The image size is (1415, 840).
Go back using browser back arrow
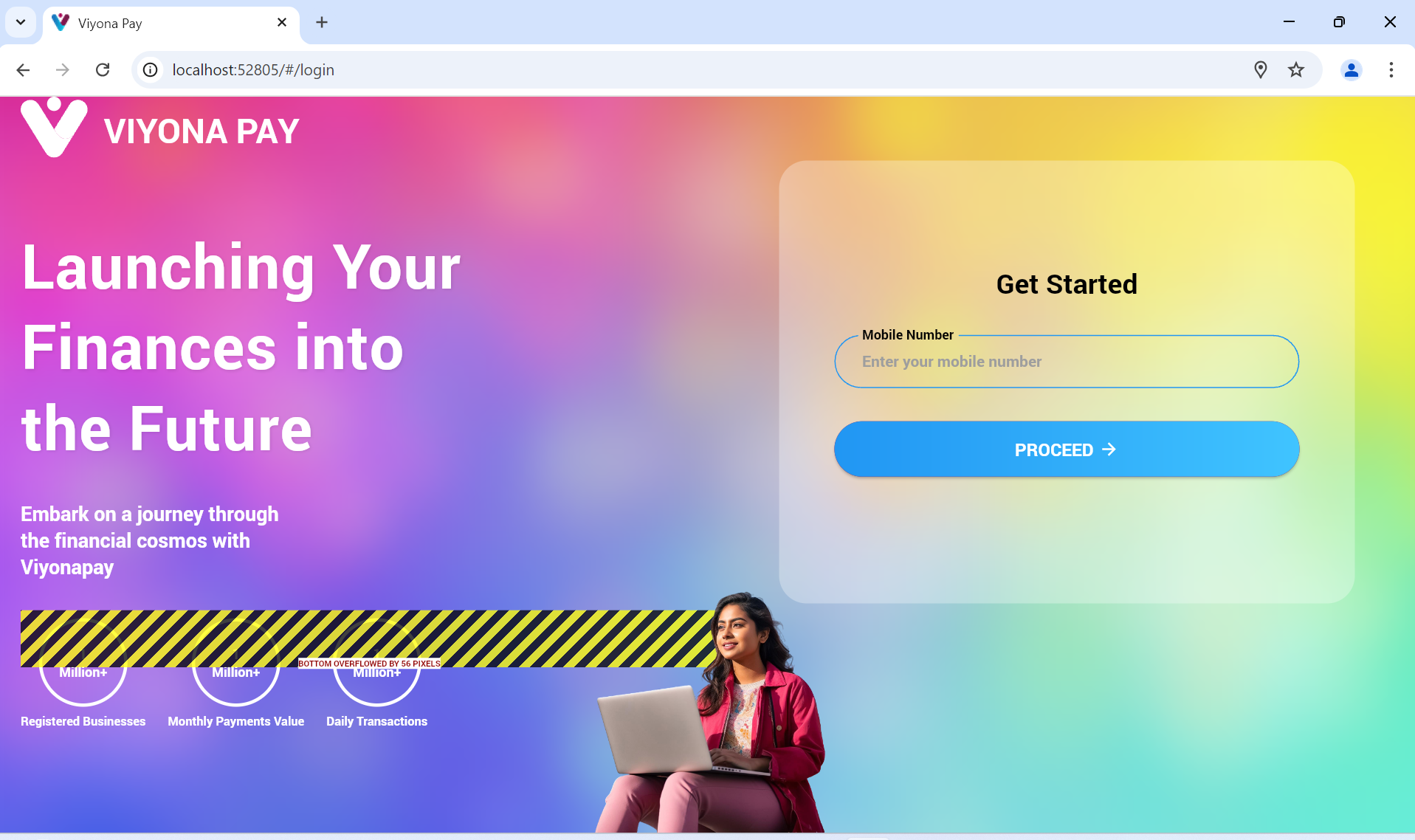coord(23,70)
